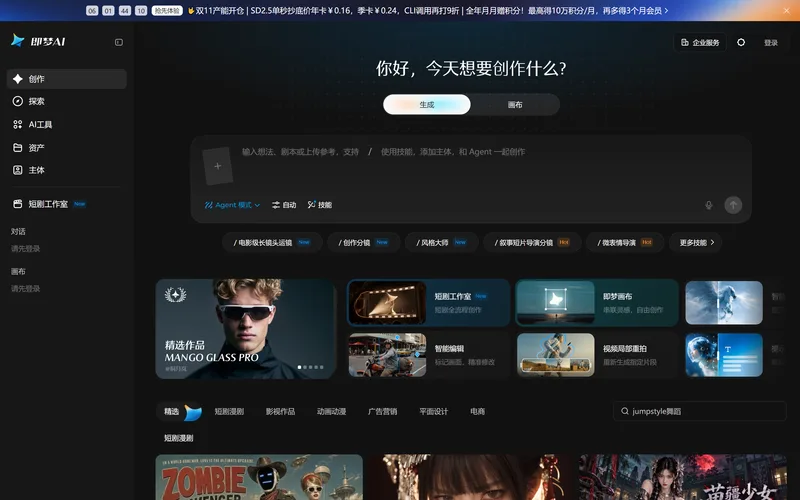Open the 智能编辑 feature card
Image resolution: width=800 pixels, height=500 pixels.
(429, 355)
